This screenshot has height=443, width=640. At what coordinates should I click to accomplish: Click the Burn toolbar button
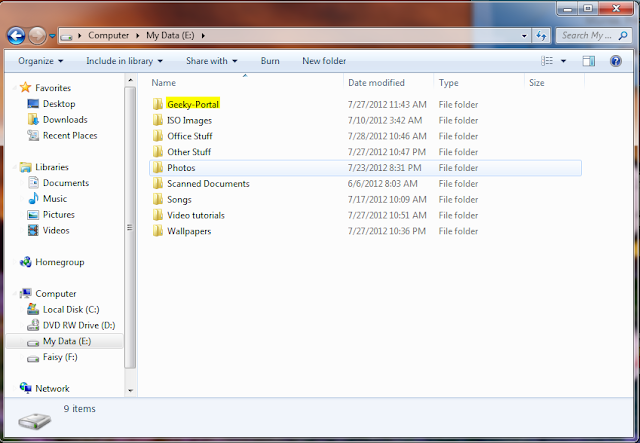270,61
